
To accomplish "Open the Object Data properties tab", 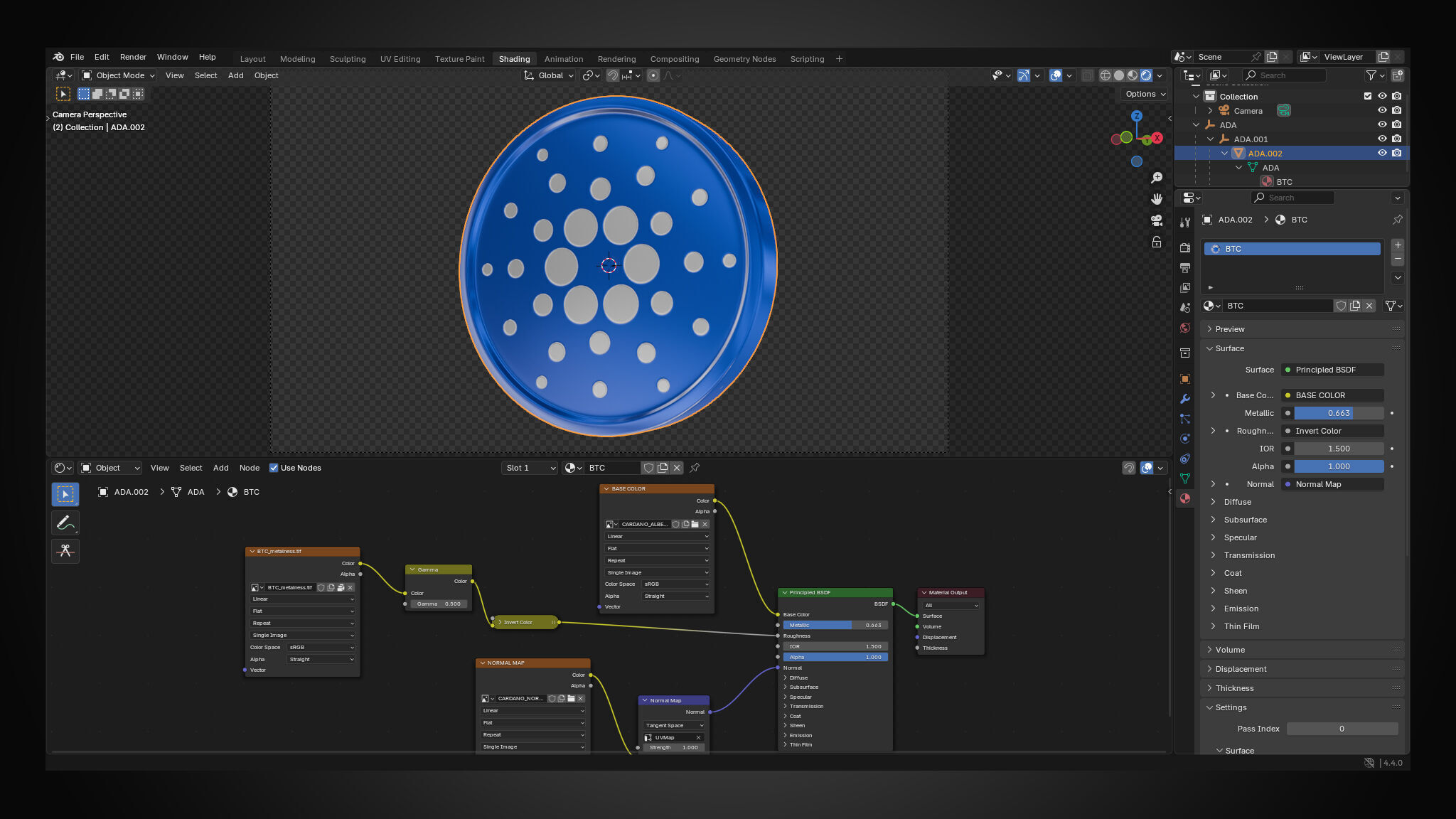I will tap(1185, 478).
